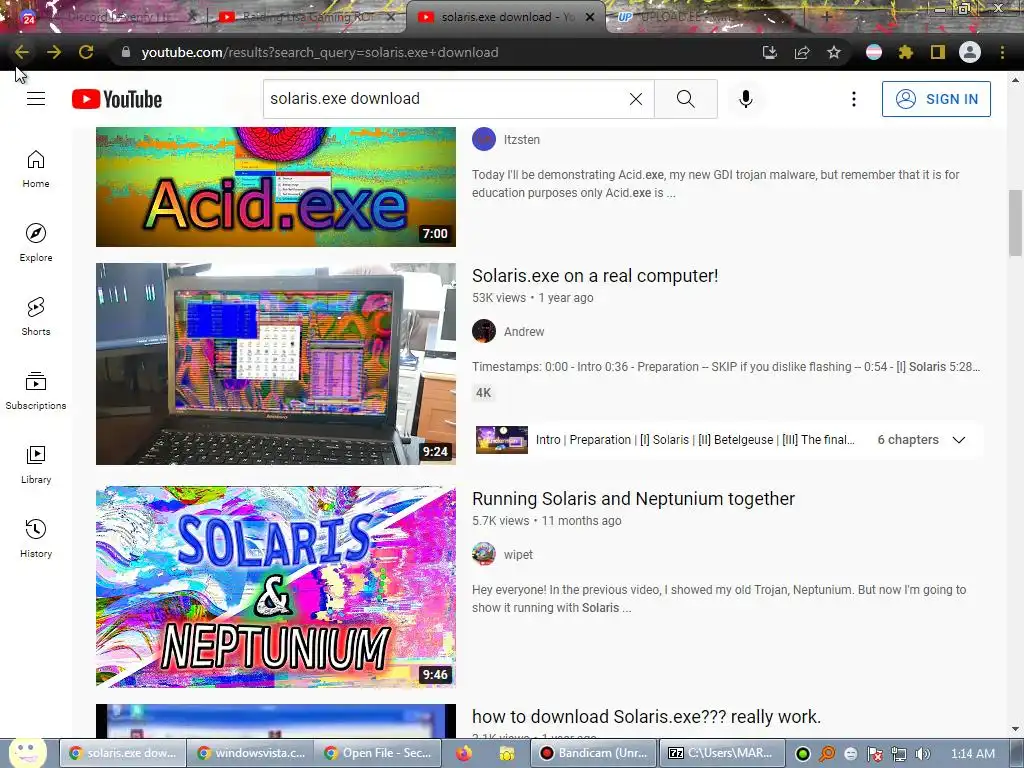
Task: Open Firefox from the taskbar
Action: pos(464,753)
